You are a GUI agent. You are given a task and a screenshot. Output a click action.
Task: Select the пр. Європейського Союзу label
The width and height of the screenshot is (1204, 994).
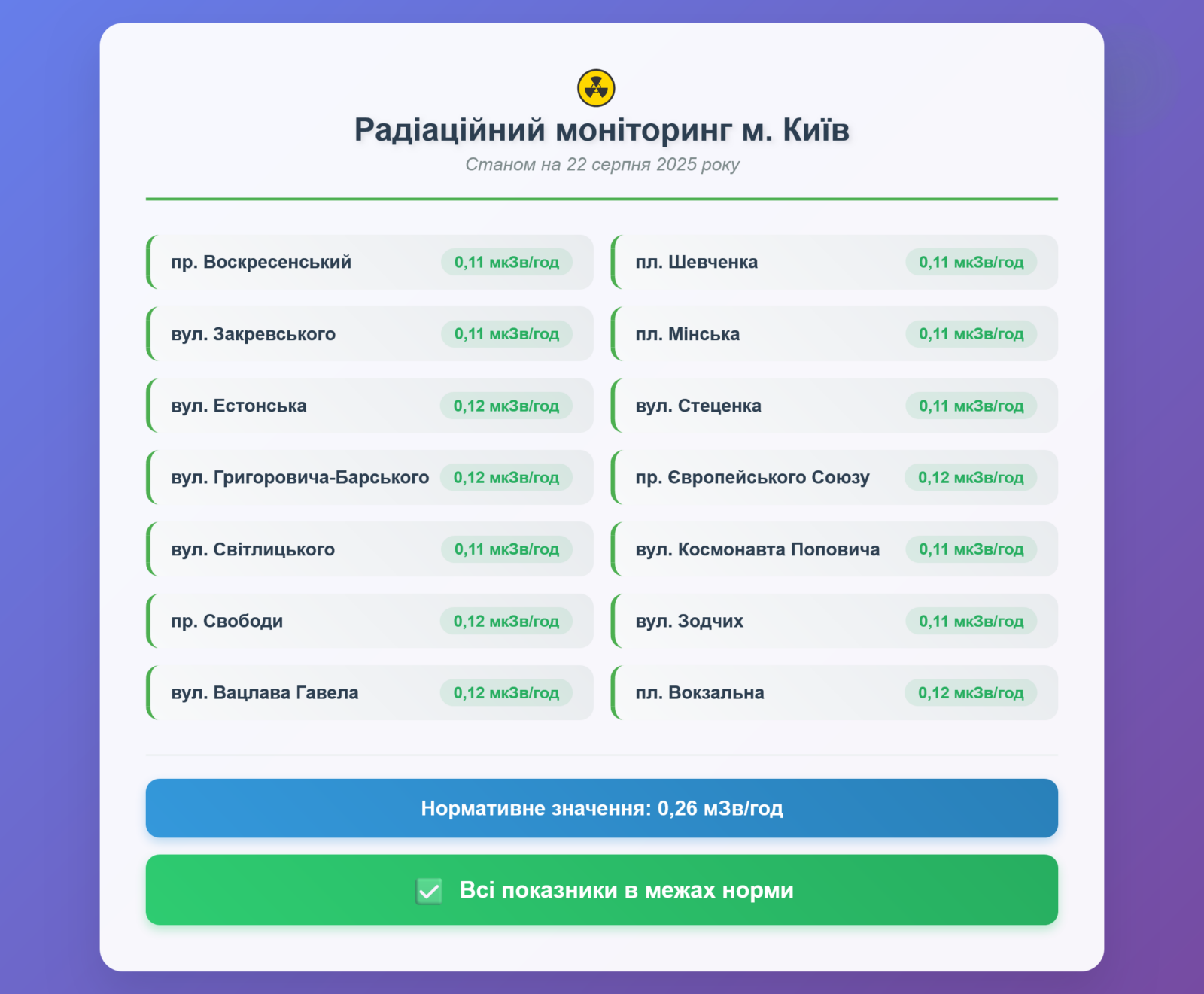(x=752, y=478)
